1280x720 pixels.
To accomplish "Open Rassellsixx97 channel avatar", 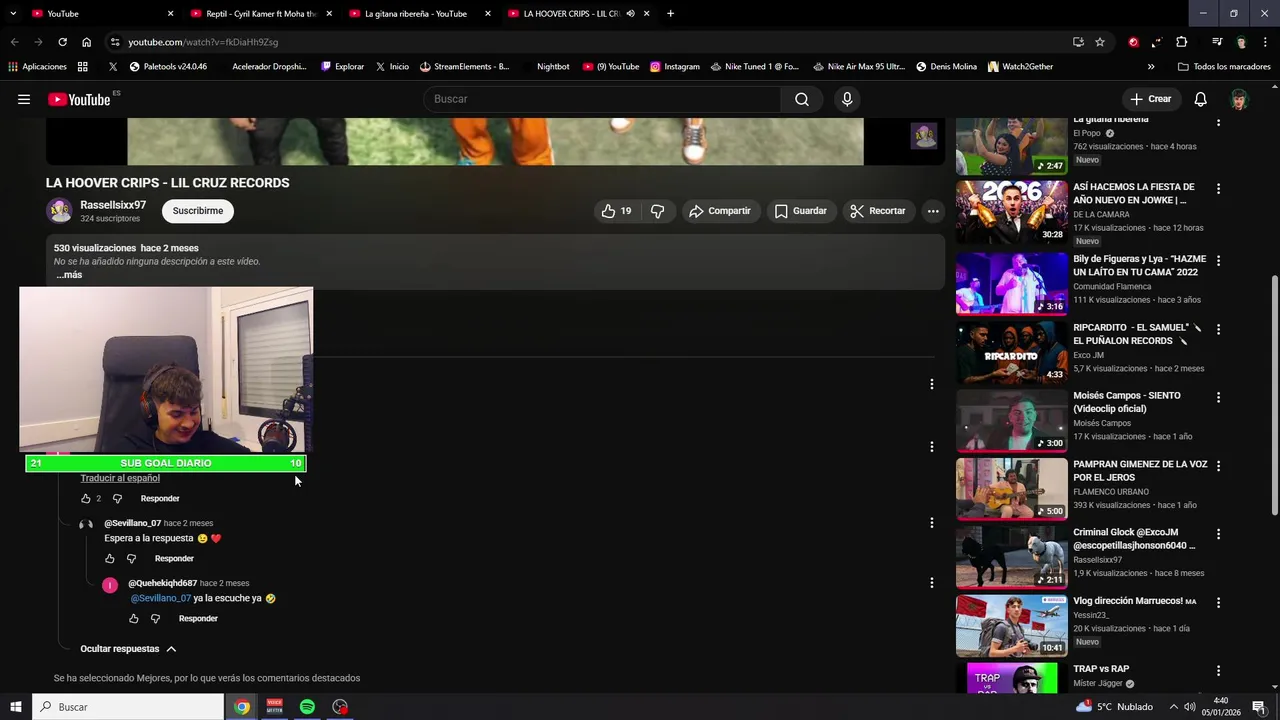I will click(60, 211).
